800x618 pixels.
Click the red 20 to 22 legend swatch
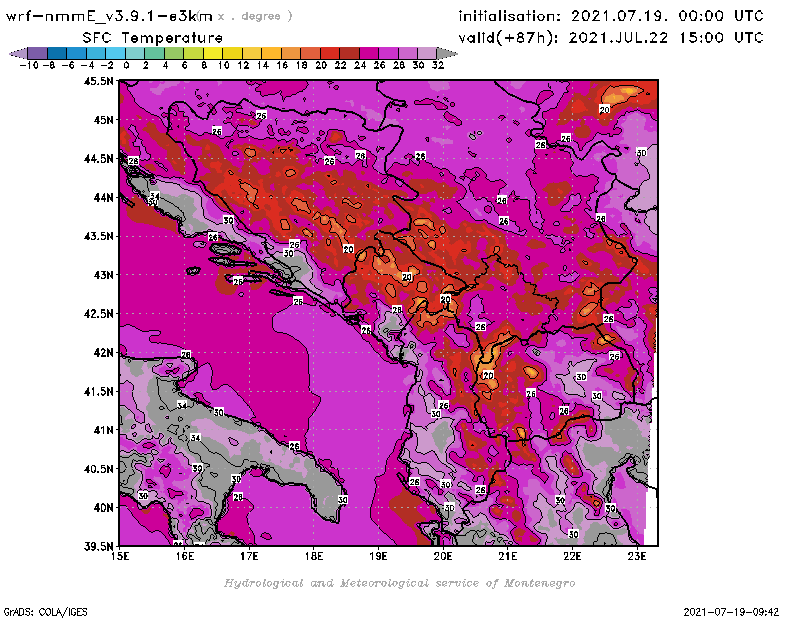coord(330,53)
